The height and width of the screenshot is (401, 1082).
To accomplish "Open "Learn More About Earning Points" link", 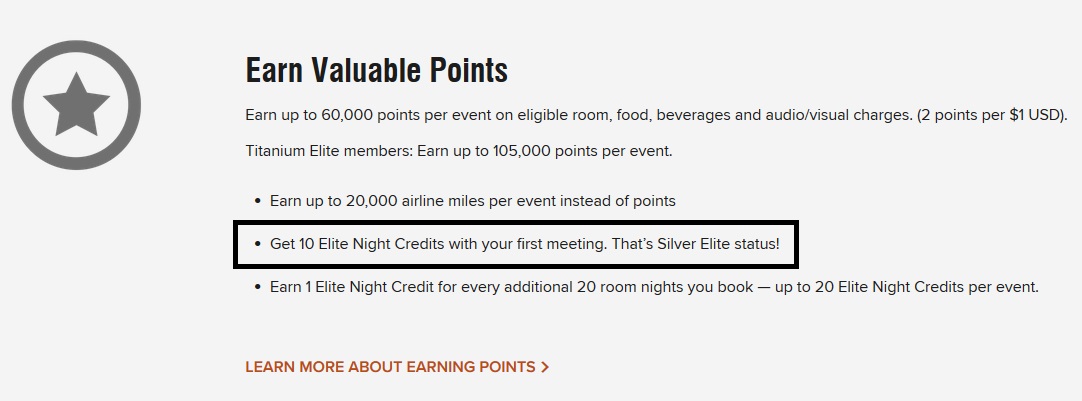I will click(390, 367).
